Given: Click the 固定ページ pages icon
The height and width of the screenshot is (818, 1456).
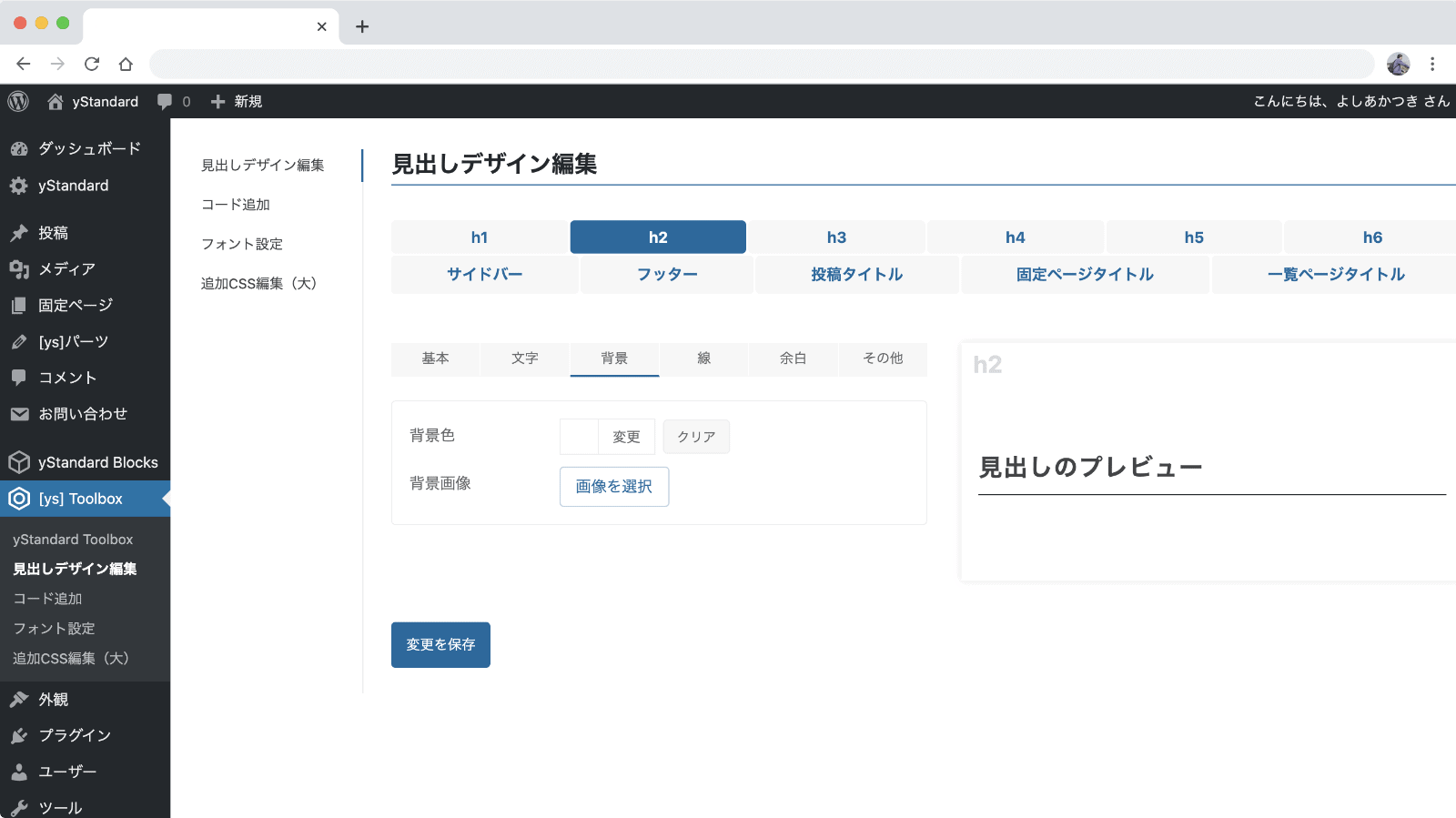Looking at the screenshot, I should (x=19, y=306).
